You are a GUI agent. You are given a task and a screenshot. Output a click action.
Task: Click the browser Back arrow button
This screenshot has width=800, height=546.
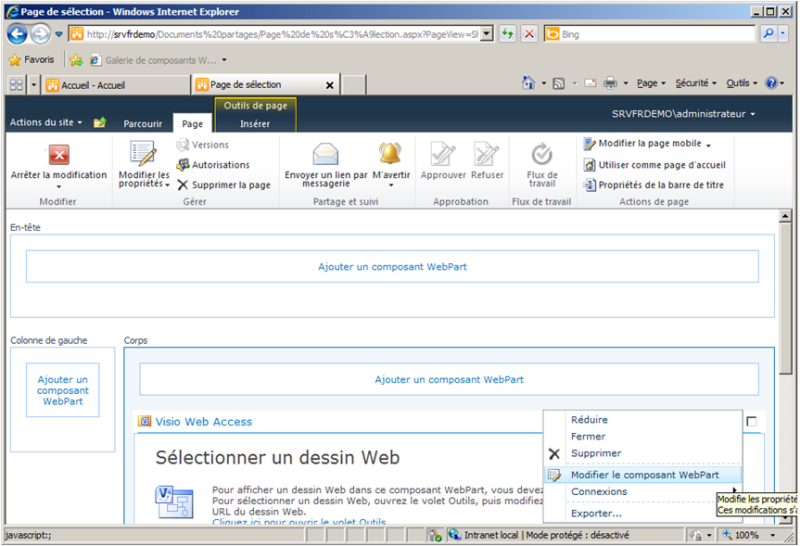pyautogui.click(x=17, y=34)
